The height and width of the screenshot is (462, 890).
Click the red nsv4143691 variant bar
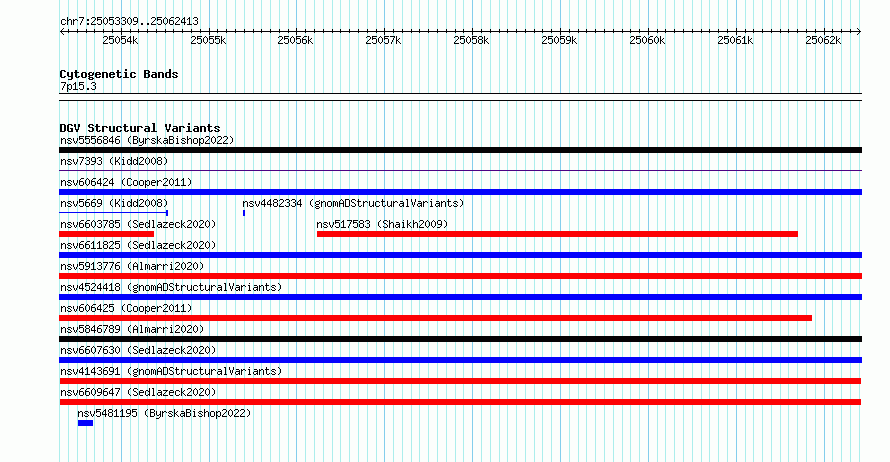tap(460, 381)
